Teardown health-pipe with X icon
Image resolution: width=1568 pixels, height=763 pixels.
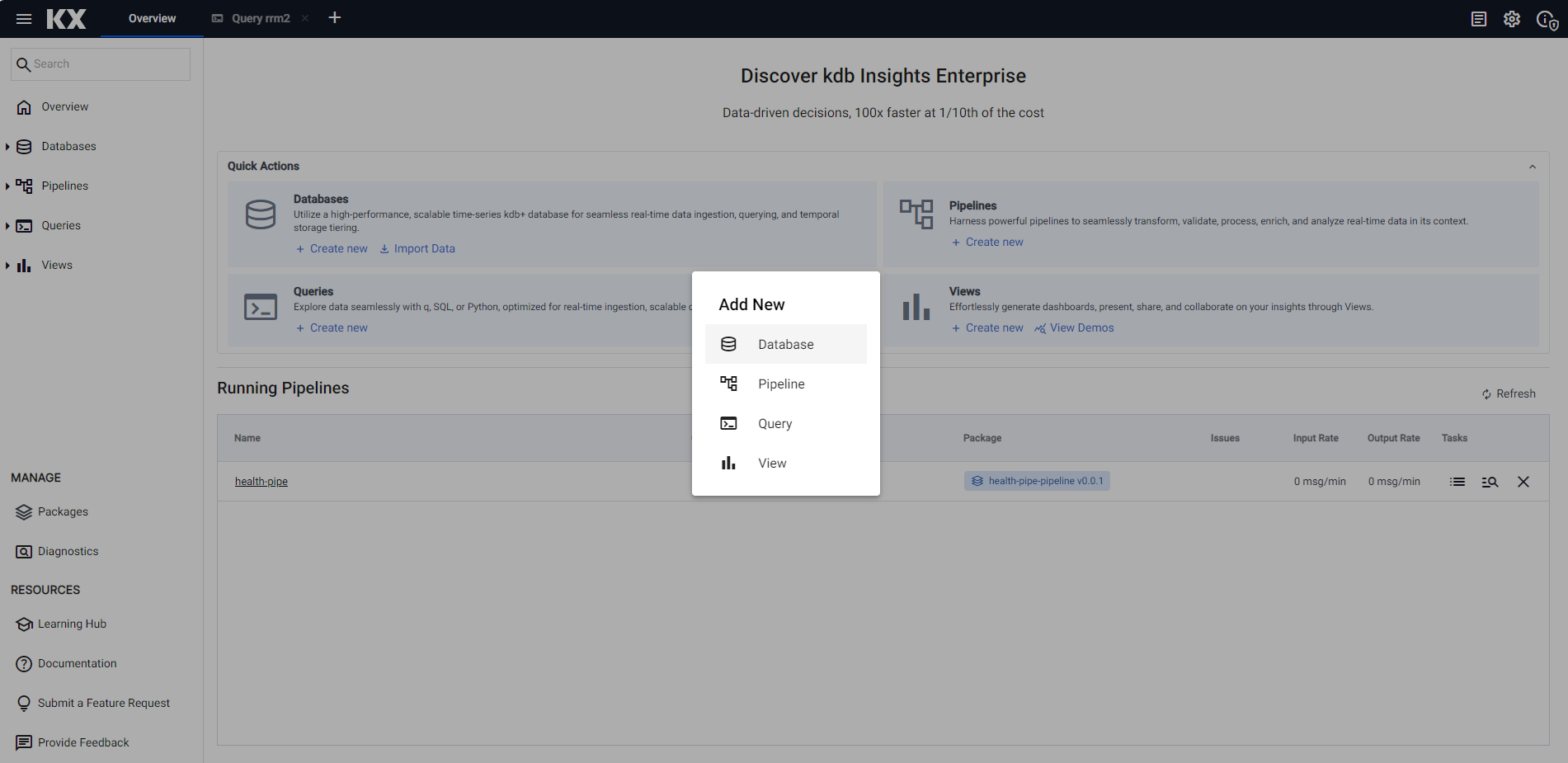(1523, 482)
